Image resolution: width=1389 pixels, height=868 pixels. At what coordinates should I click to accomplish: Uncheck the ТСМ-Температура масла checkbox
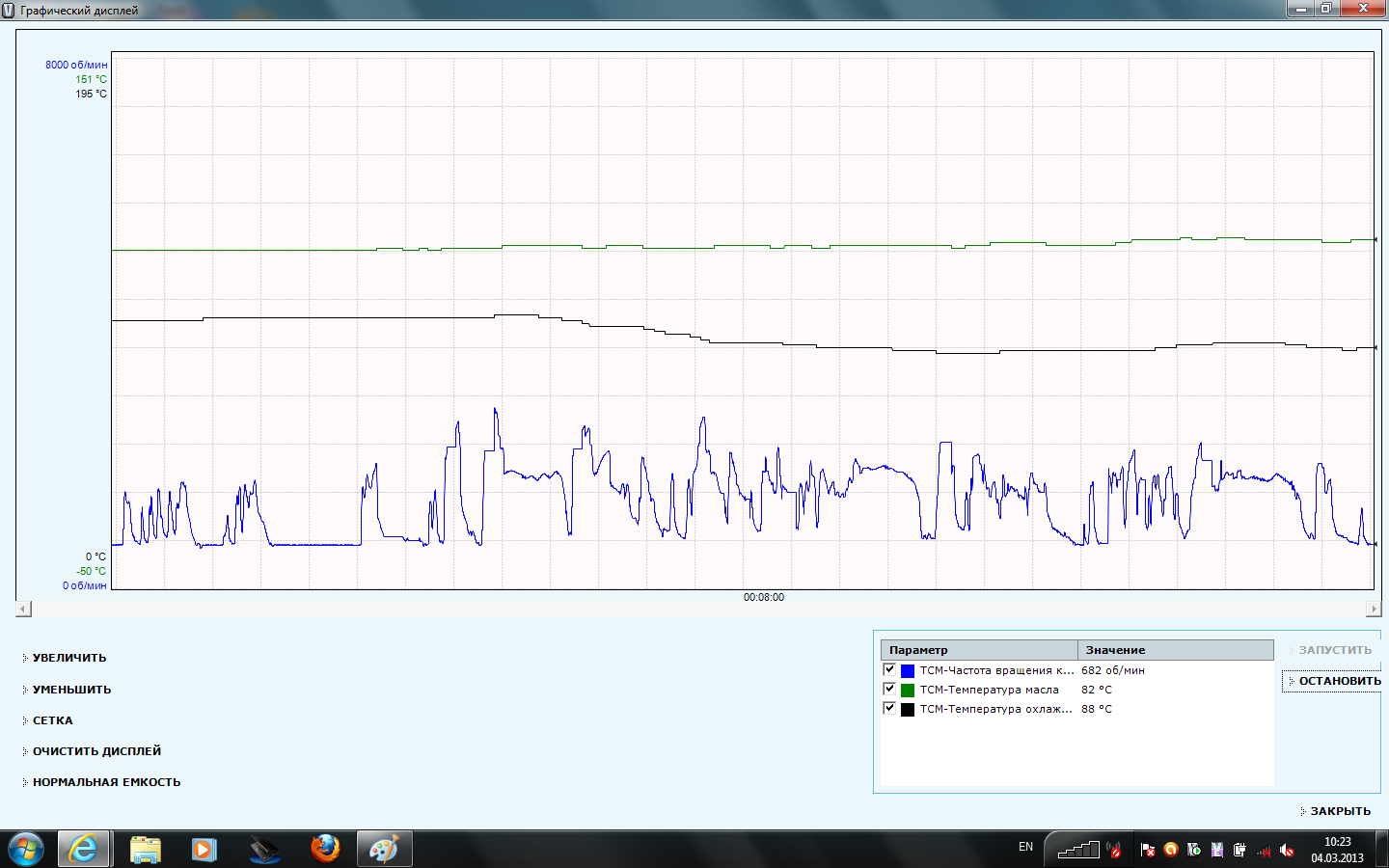tap(889, 689)
